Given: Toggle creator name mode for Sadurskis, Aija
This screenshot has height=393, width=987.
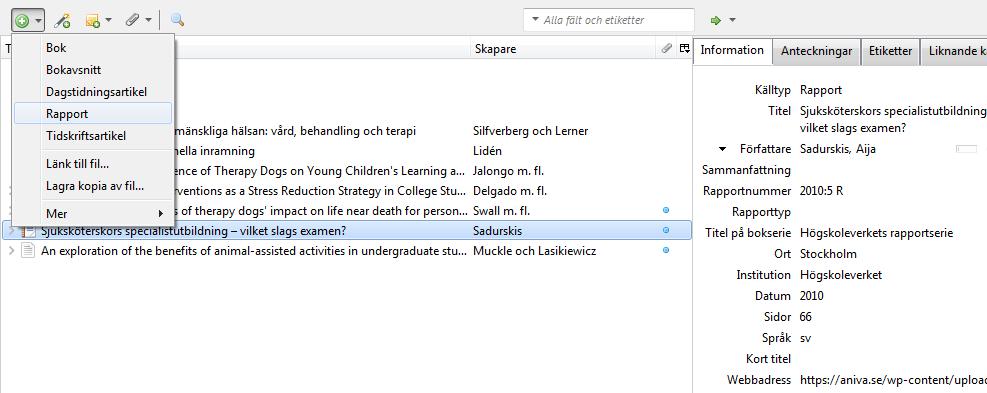Looking at the screenshot, I should click(x=966, y=149).
